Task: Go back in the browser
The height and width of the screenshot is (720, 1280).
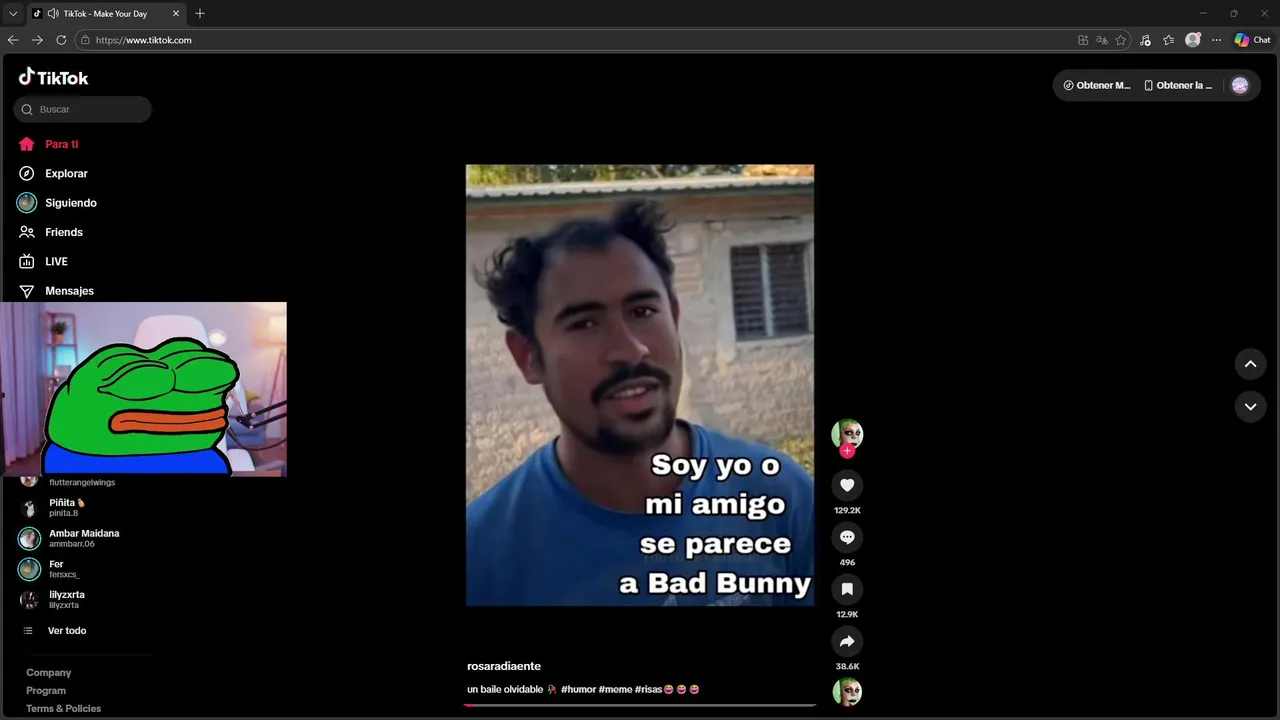Action: tap(13, 40)
